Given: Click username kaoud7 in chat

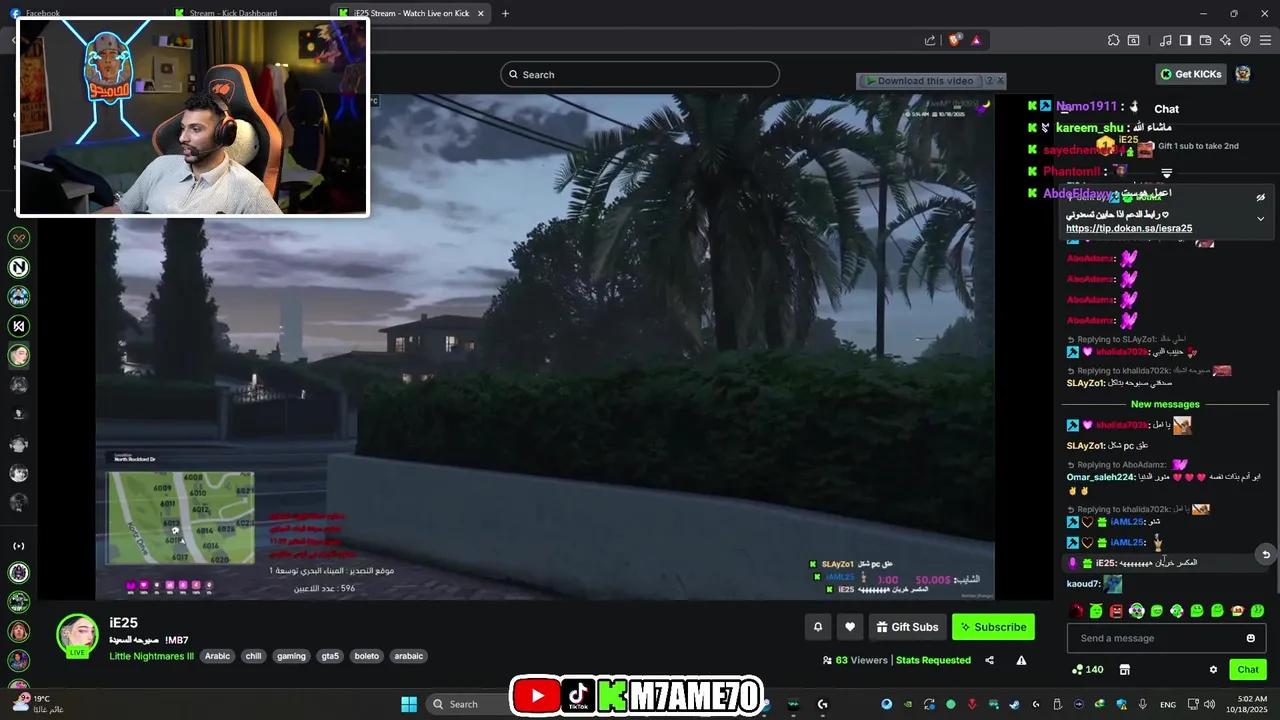Looking at the screenshot, I should [1084, 584].
